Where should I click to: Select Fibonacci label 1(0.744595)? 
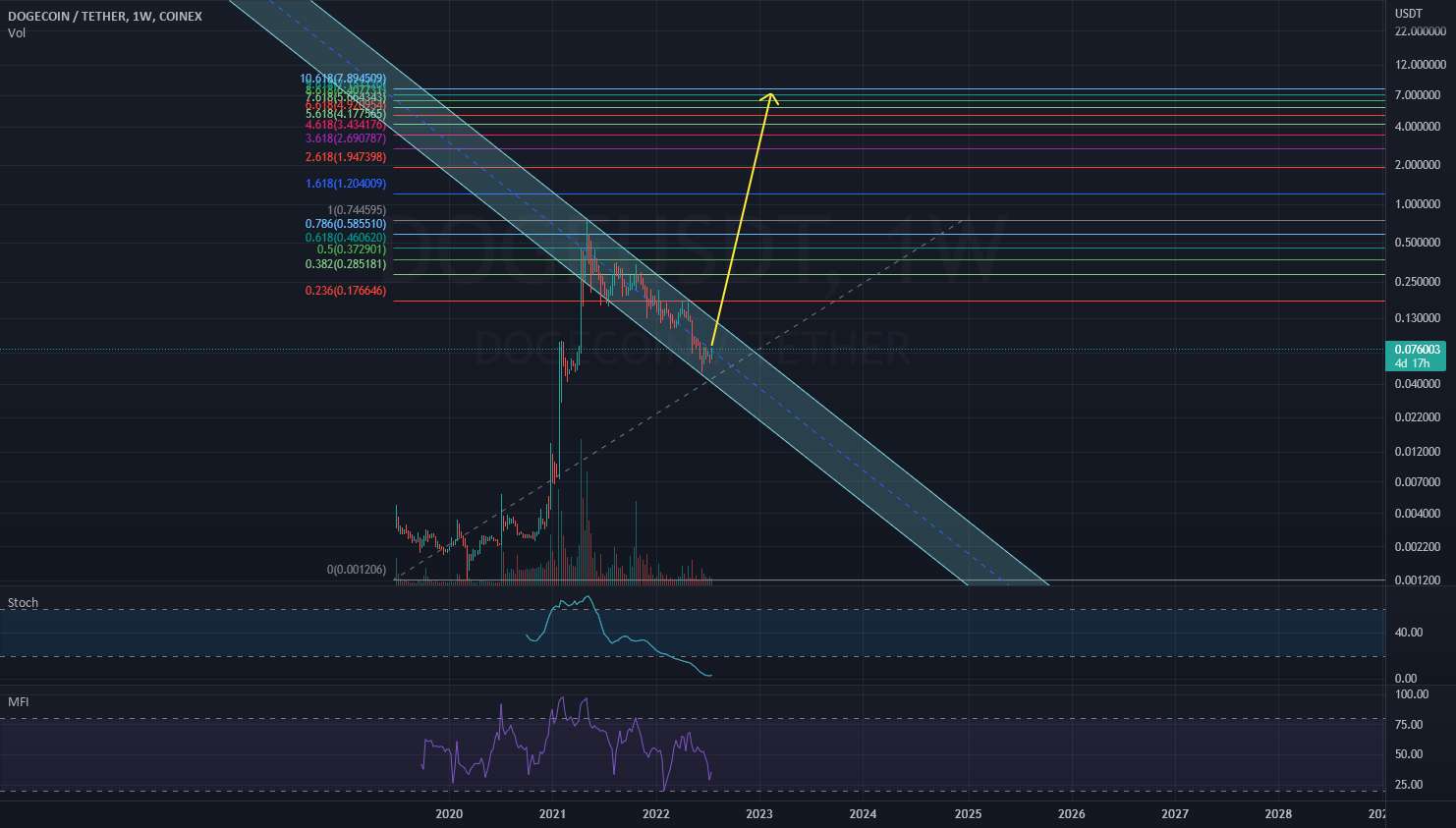click(357, 210)
